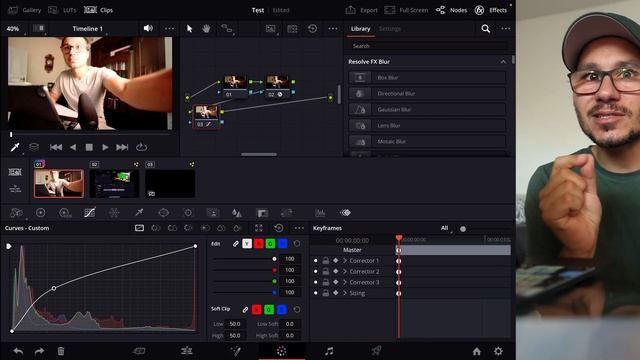The image size is (640, 360).
Task: Click the effects Search field
Action: tap(428, 46)
